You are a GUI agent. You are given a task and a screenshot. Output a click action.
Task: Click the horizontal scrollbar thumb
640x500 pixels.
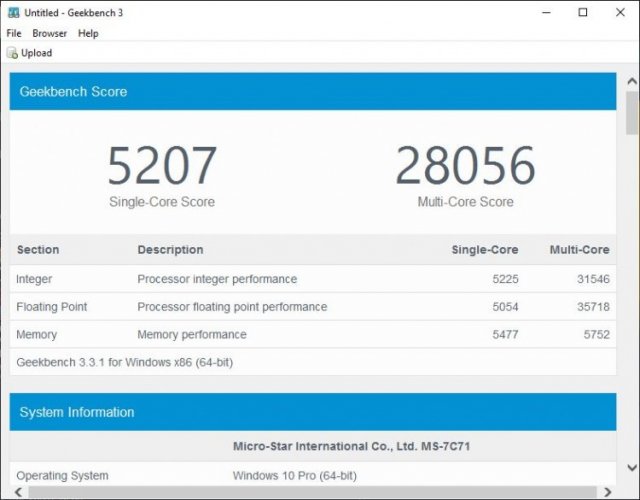coord(300,492)
